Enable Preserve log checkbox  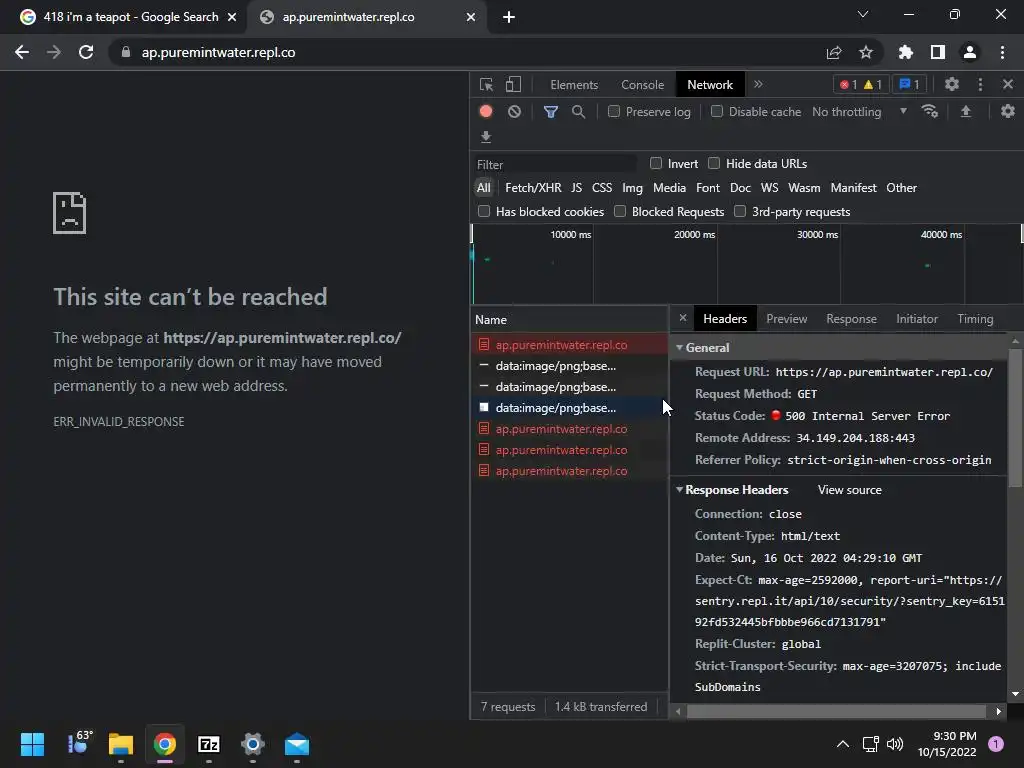point(614,112)
